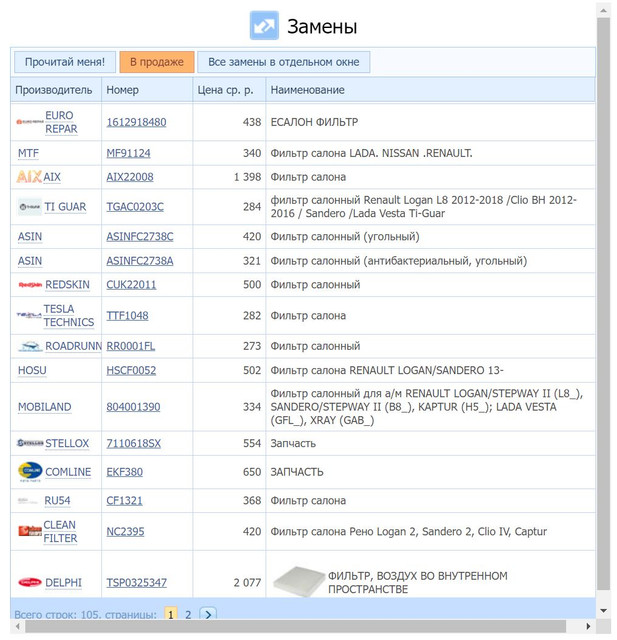
Task: Open Все замены в отдельном окне
Action: [284, 62]
